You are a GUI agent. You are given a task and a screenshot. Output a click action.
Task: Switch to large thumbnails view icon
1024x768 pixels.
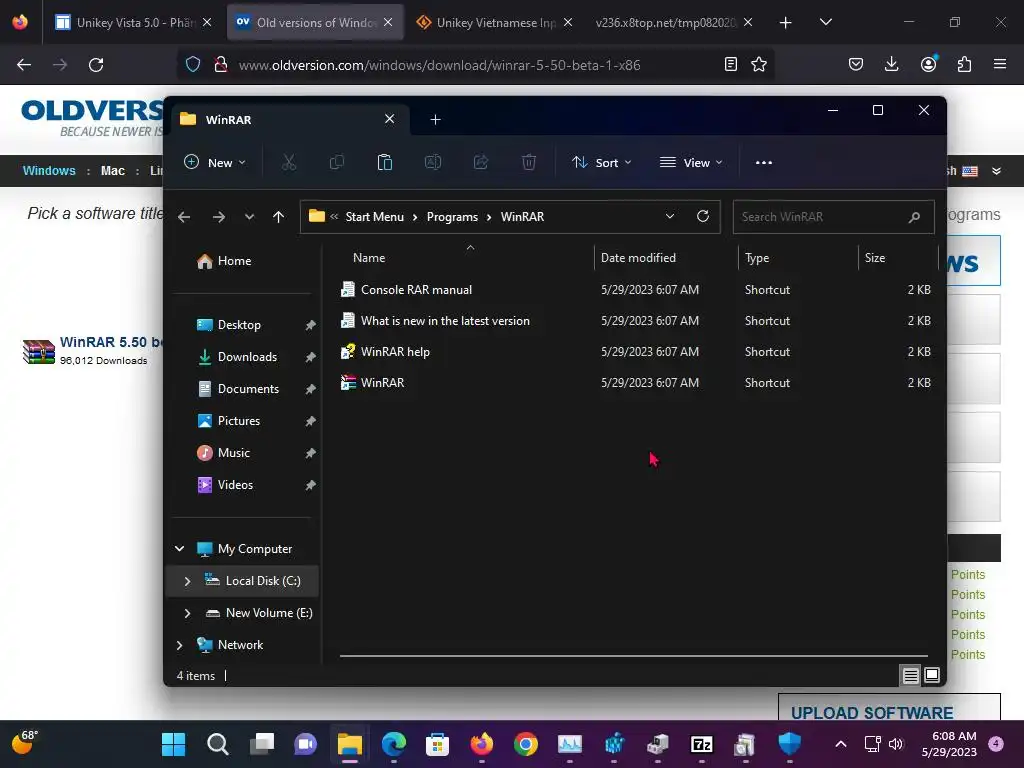tap(932, 675)
